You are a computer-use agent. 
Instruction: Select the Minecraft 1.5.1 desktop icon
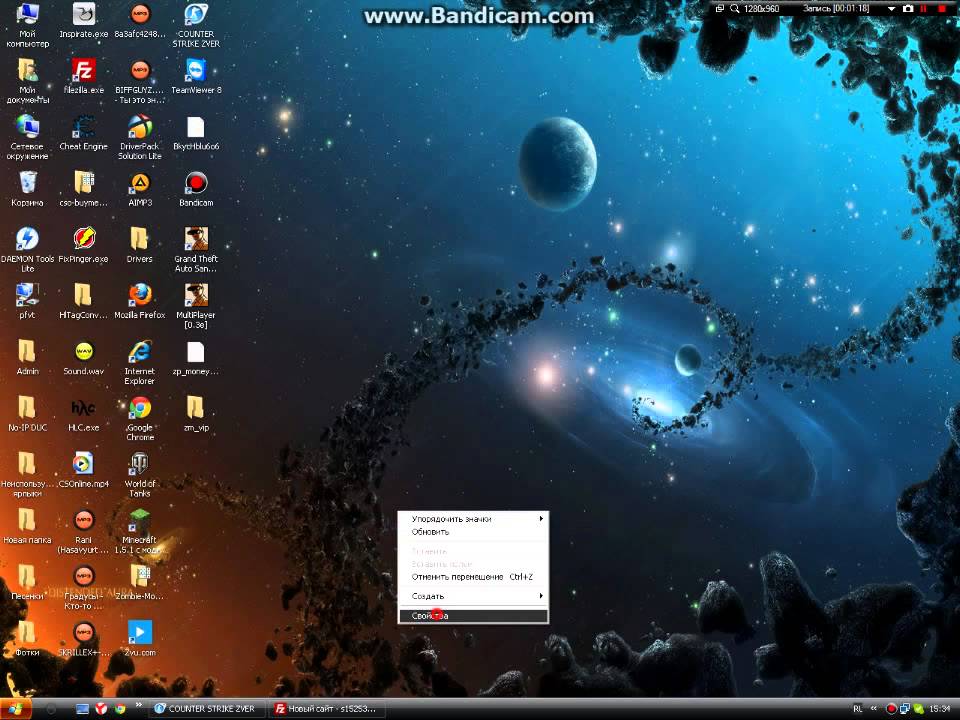tap(140, 531)
